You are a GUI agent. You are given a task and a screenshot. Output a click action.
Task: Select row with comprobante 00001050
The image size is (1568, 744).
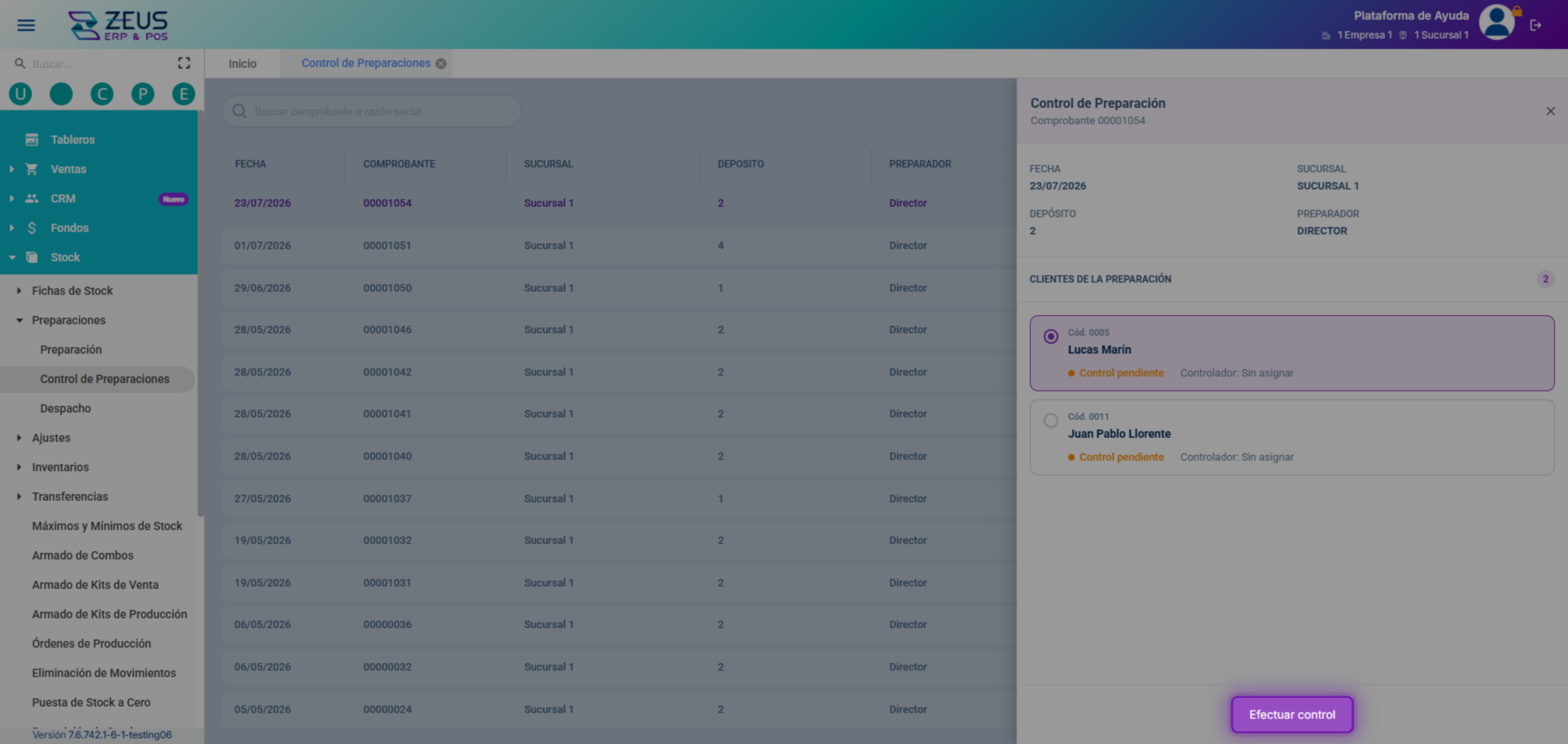[619, 288]
